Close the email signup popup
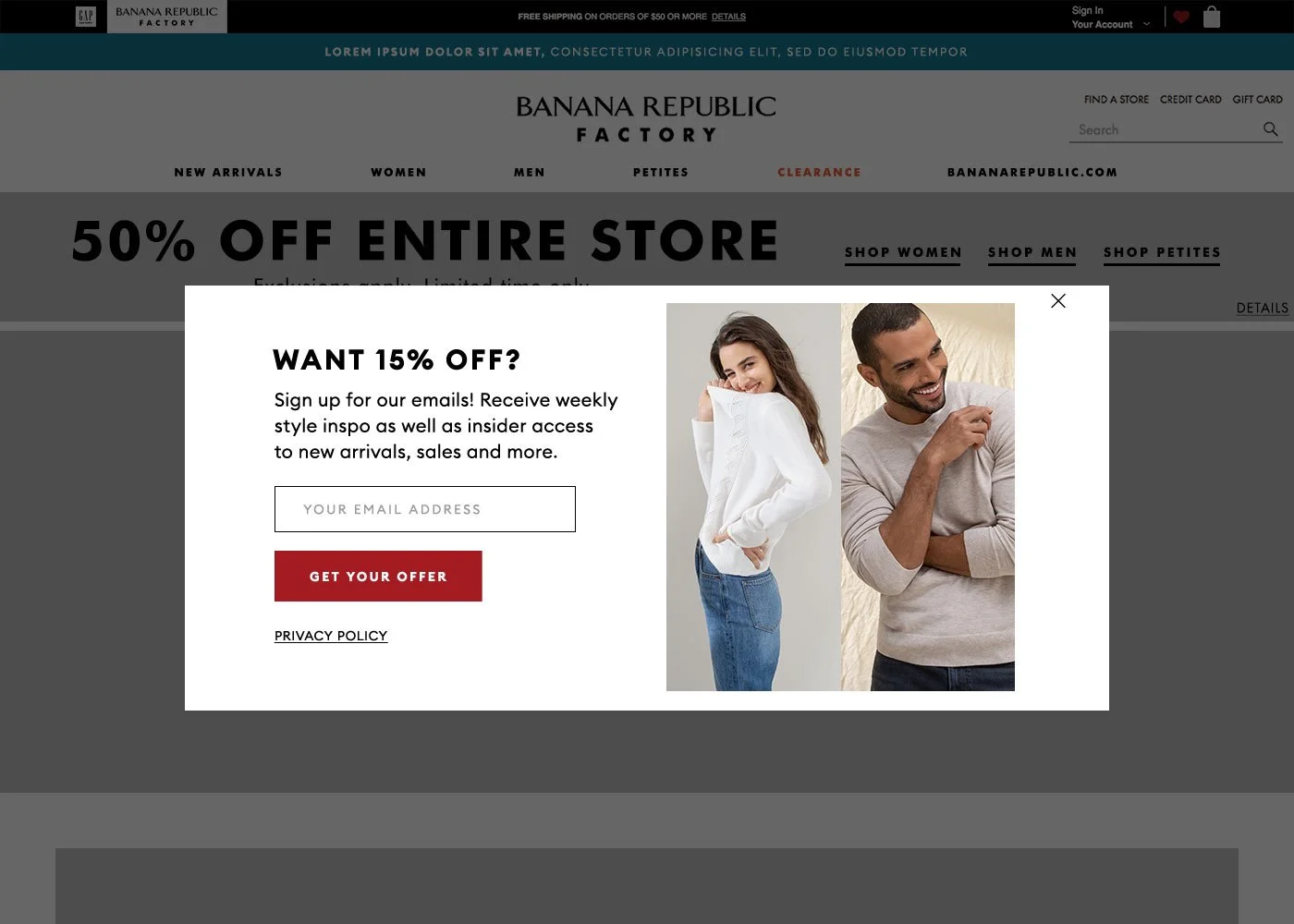This screenshot has height=924, width=1294. tap(1058, 301)
